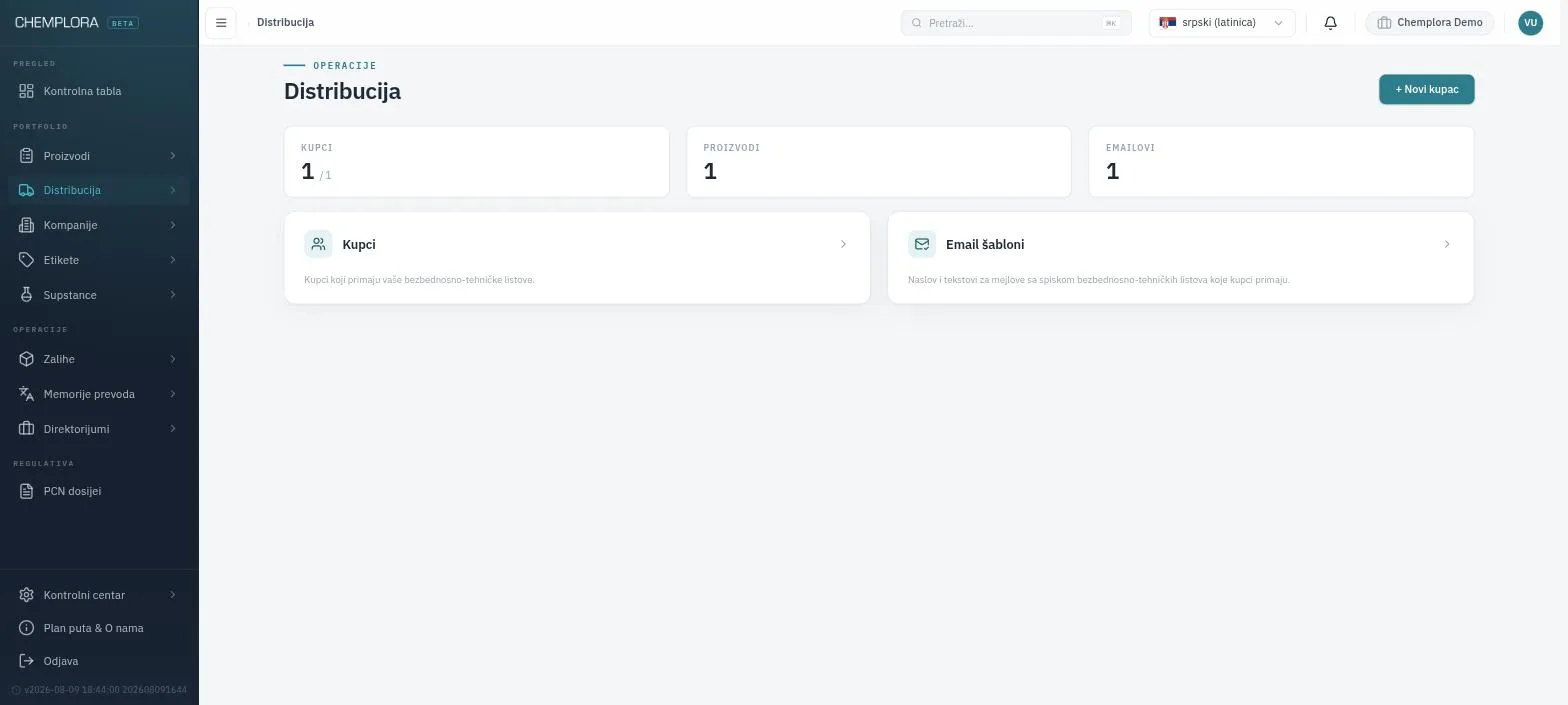Click the Zalihe box icon
Viewport: 1568px width, 705px height.
point(27,359)
